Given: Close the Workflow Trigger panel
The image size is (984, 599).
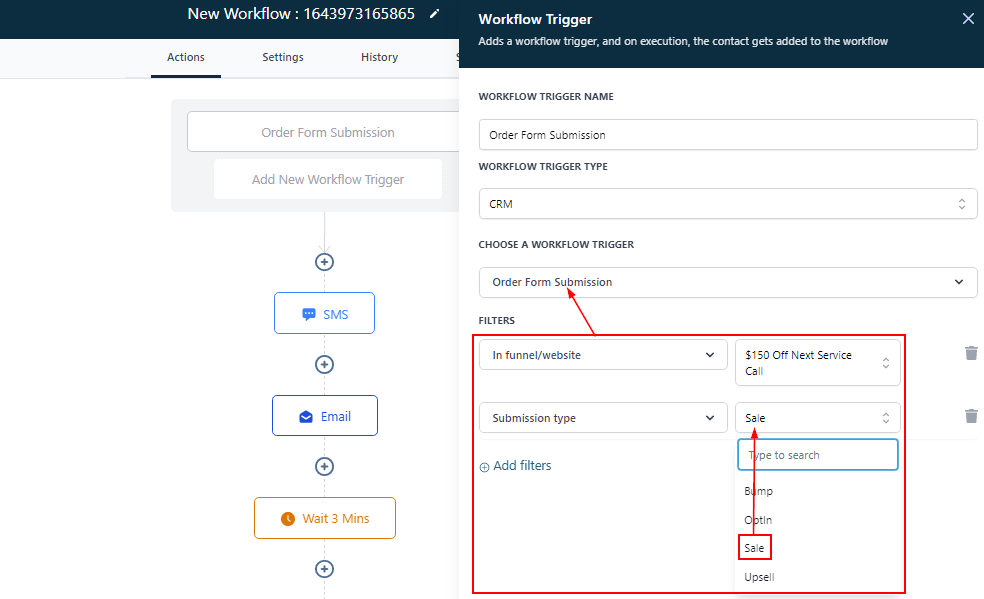Looking at the screenshot, I should tap(968, 19).
